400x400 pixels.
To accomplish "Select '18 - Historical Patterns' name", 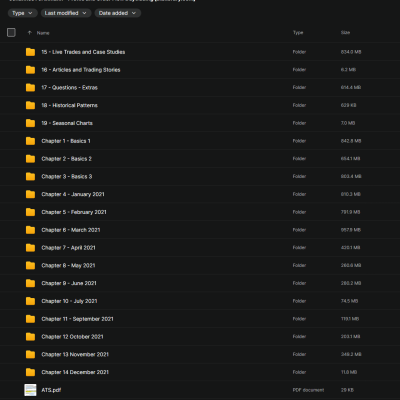I will 69,105.
